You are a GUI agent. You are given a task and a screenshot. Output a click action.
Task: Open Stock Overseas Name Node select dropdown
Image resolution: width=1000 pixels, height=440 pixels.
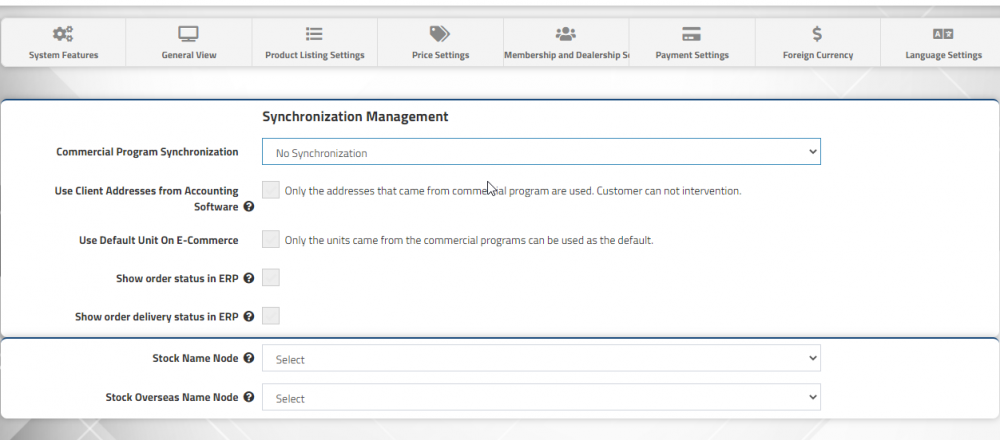pyautogui.click(x=541, y=397)
